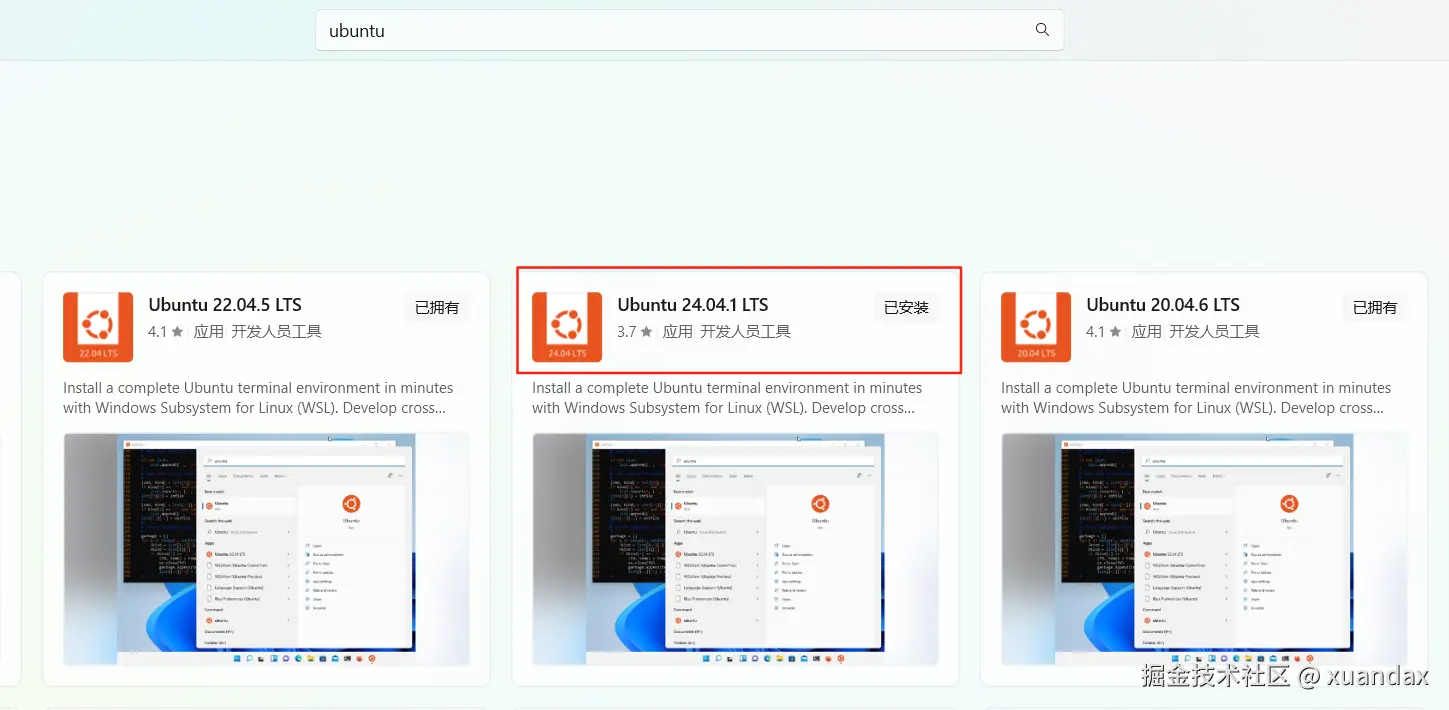Screen dimensions: 1449x710
Task: Click the description text of Ubuntu 24.04.1 LTS
Action: (x=727, y=398)
